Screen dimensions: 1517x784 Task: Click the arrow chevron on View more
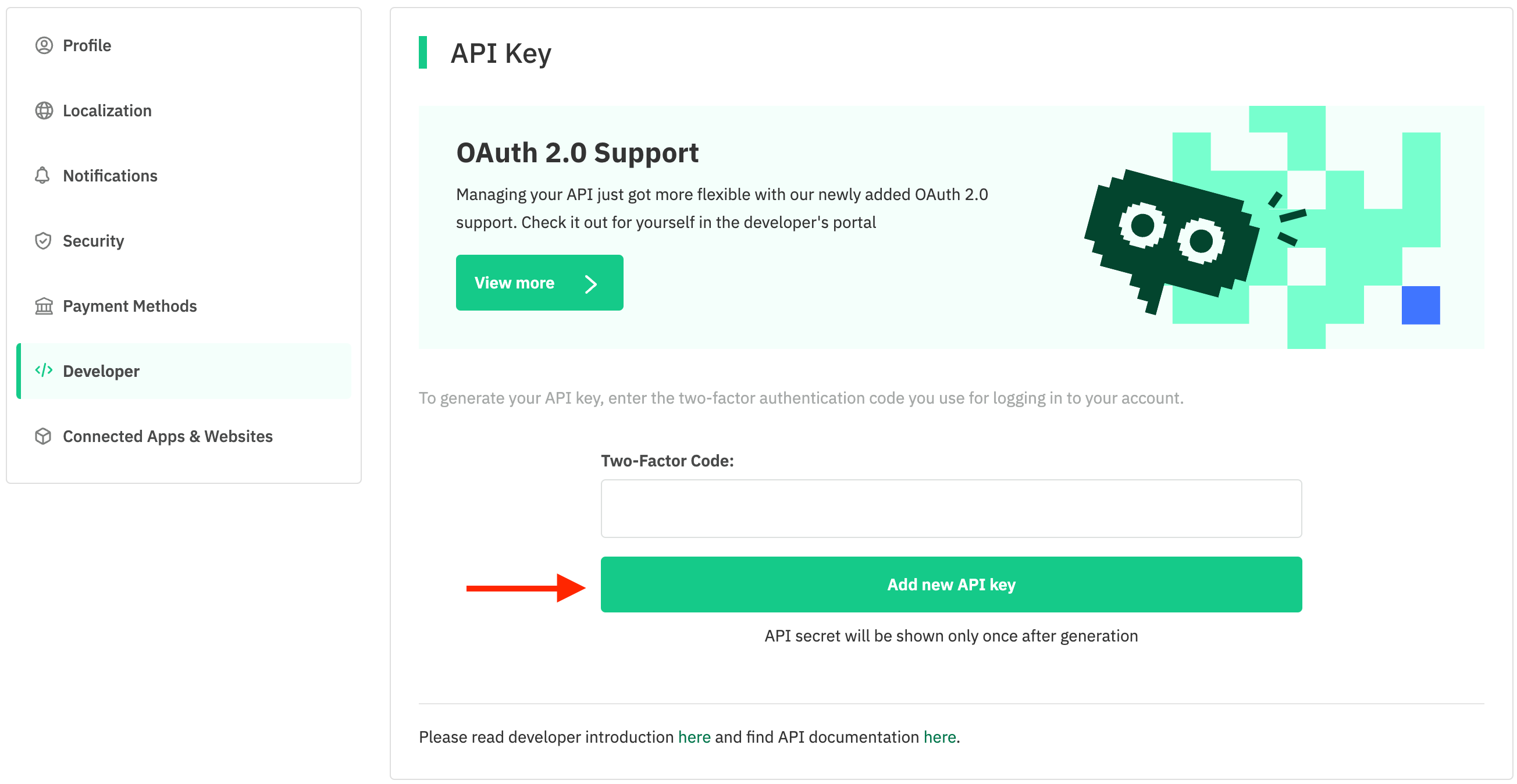click(x=590, y=284)
